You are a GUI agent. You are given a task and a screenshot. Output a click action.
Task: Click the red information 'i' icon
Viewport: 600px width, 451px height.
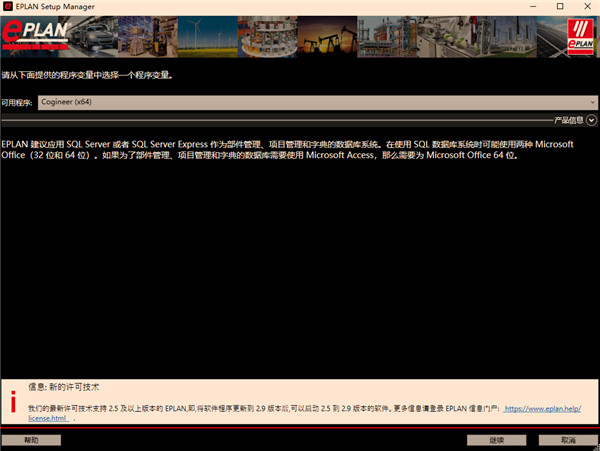12,402
